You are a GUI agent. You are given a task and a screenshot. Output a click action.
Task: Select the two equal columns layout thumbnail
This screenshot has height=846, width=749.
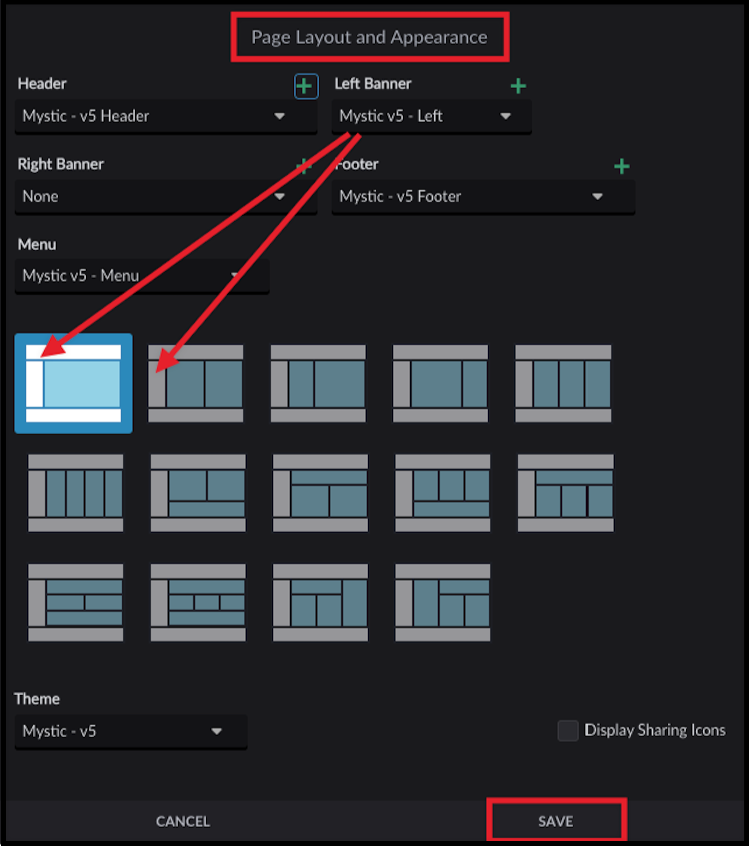pyautogui.click(x=195, y=384)
